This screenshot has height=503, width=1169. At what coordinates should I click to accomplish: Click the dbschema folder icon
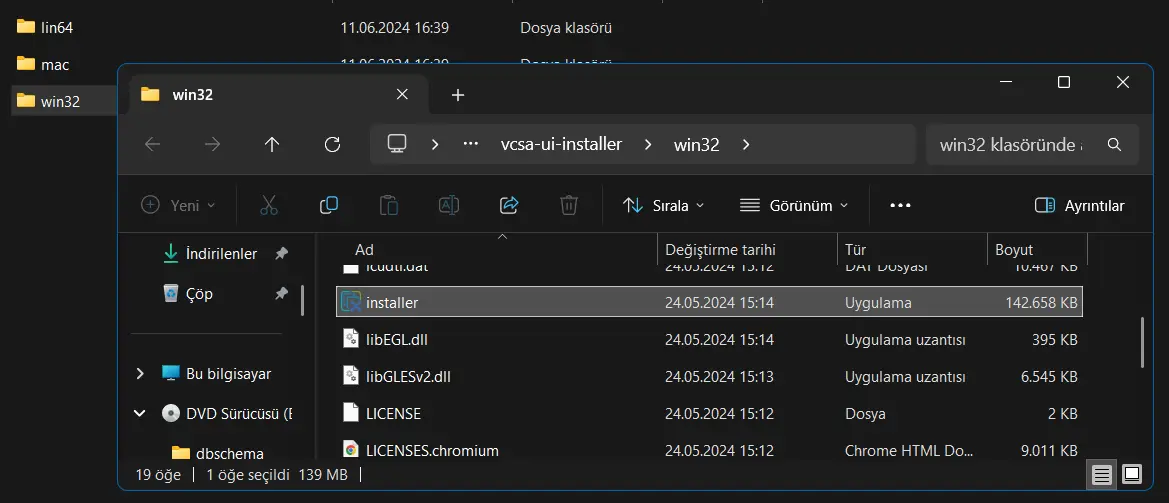[x=180, y=453]
